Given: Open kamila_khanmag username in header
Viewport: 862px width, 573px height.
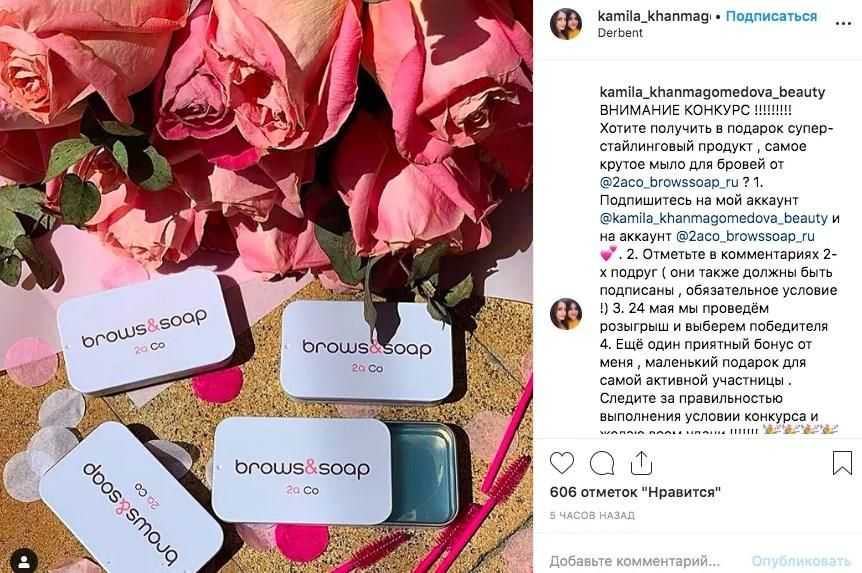Looking at the screenshot, I should tap(654, 16).
